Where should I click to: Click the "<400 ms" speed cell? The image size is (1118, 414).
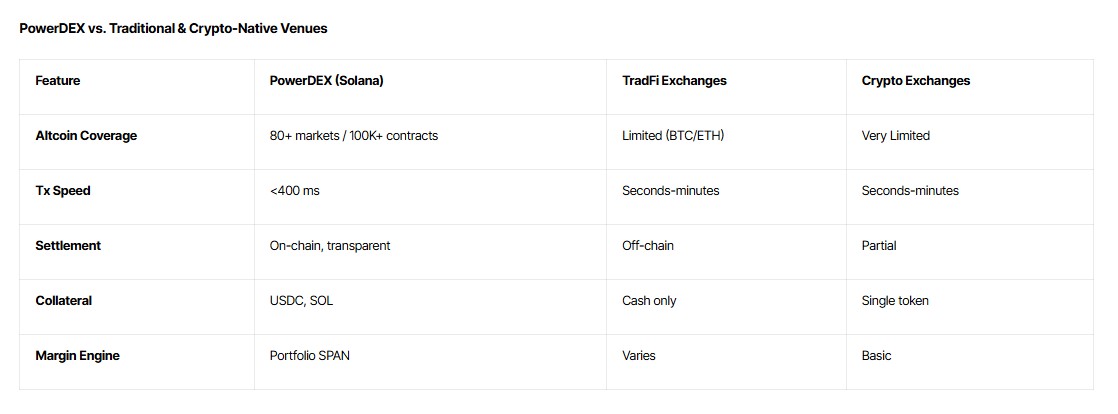point(294,191)
